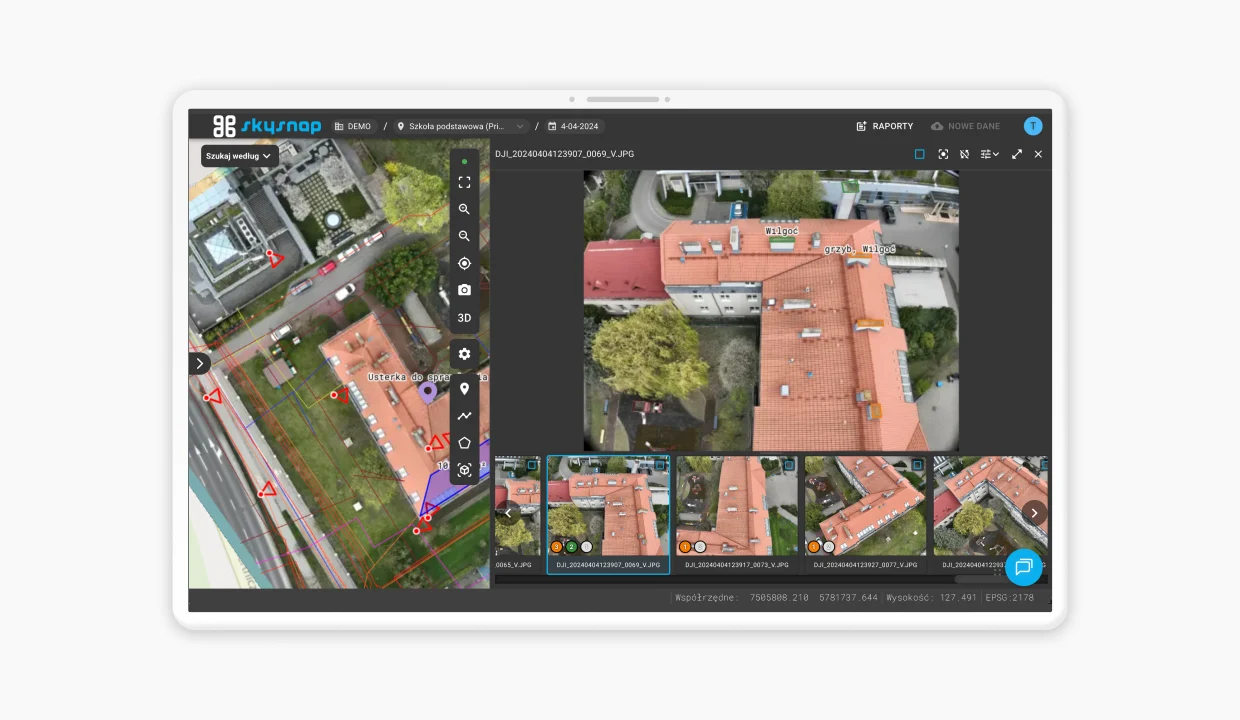
Task: Switch the map to 3D view
Action: coord(464,318)
